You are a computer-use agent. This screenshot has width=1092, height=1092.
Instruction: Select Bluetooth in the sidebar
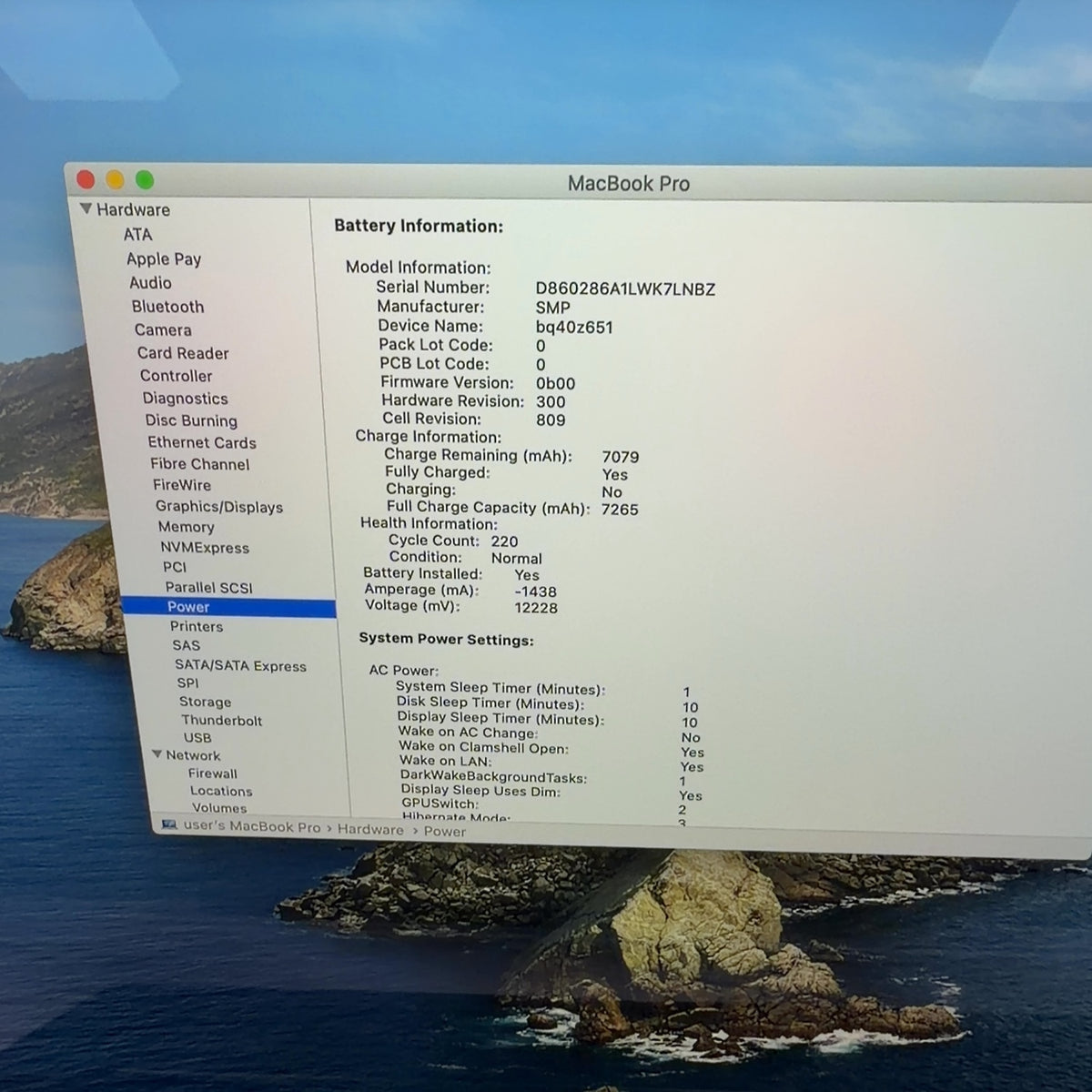[167, 307]
